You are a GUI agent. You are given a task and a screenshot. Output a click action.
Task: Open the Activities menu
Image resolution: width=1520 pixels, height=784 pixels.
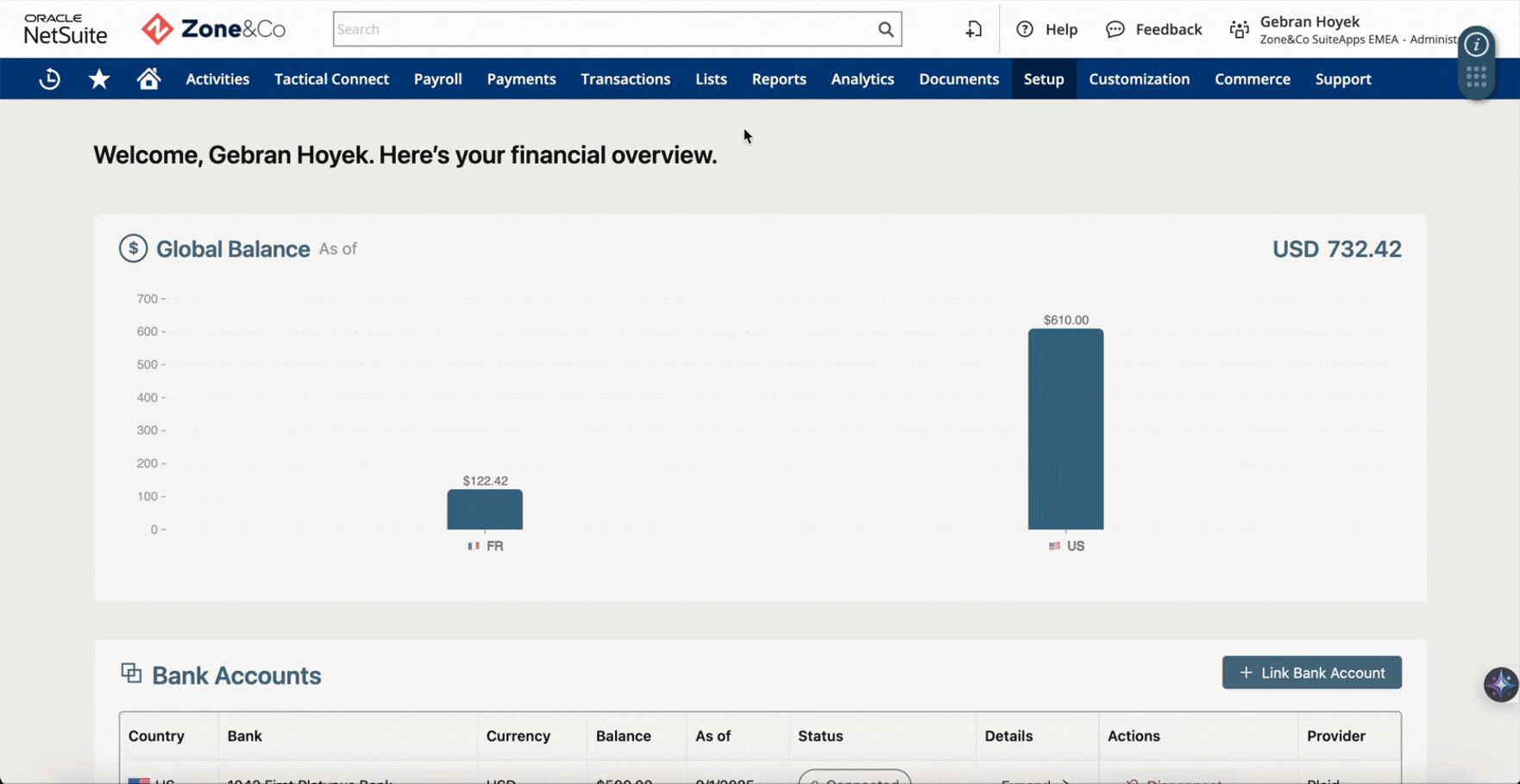[217, 78]
